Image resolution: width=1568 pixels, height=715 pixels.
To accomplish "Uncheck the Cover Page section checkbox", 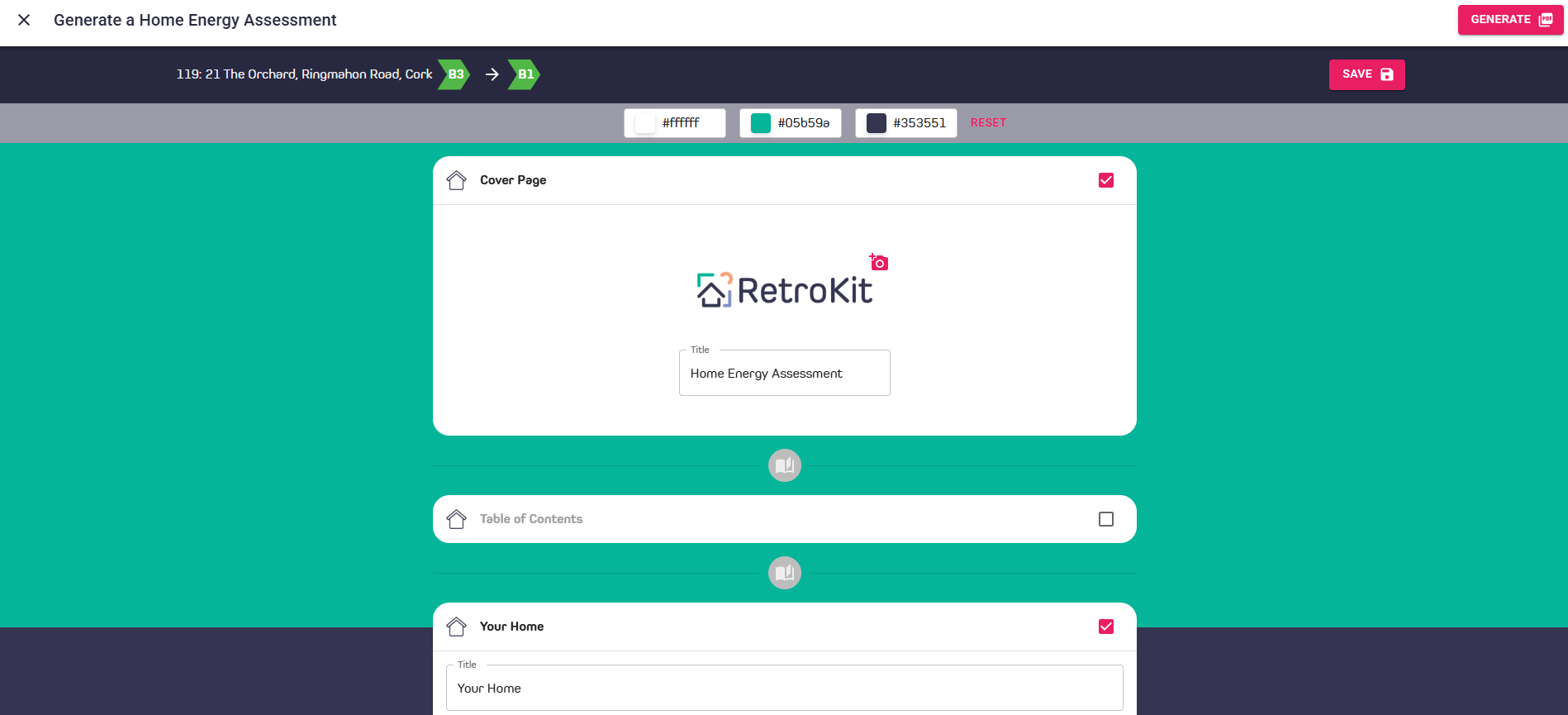I will [1106, 180].
